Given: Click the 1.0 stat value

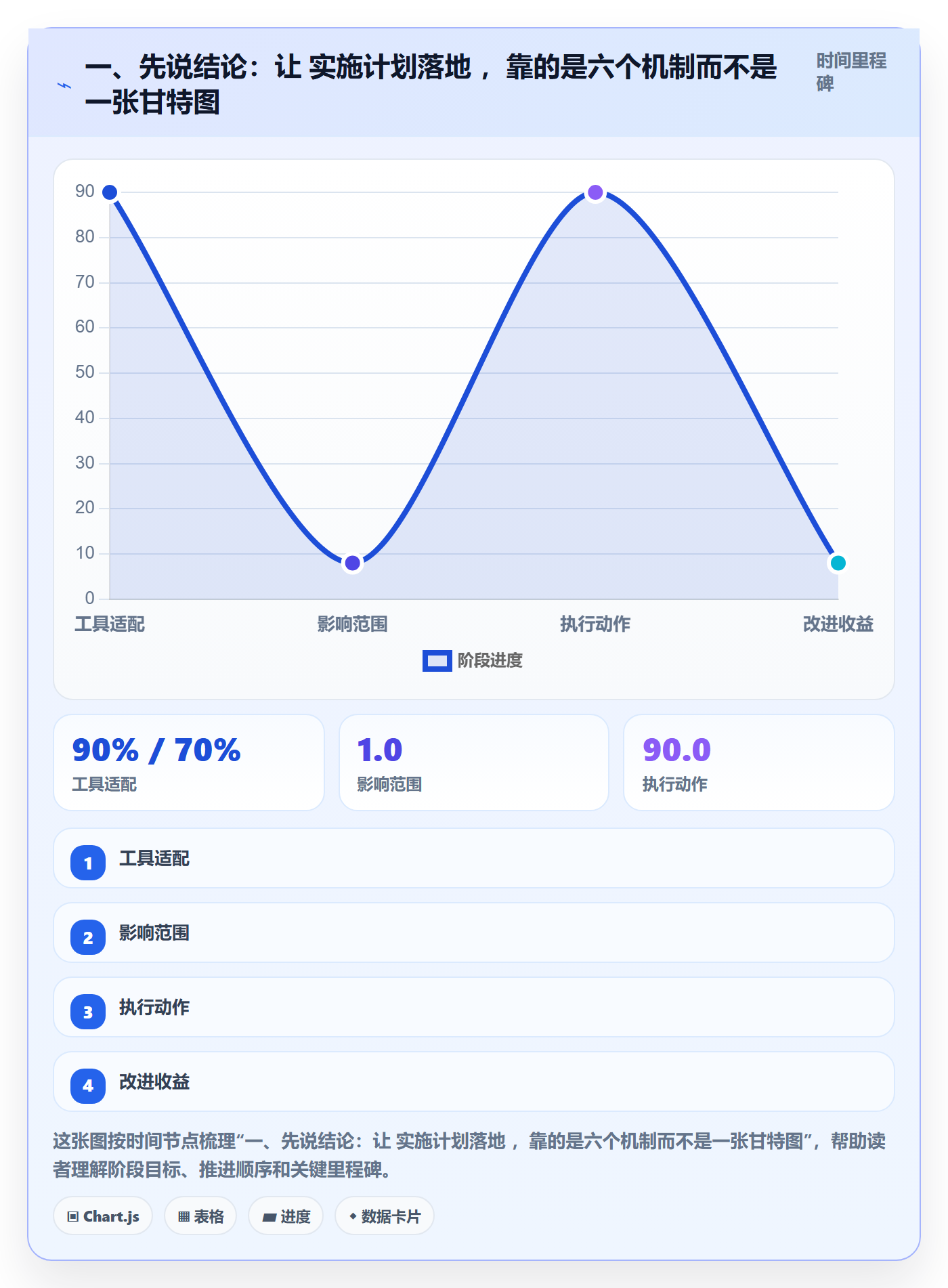Looking at the screenshot, I should pyautogui.click(x=380, y=750).
